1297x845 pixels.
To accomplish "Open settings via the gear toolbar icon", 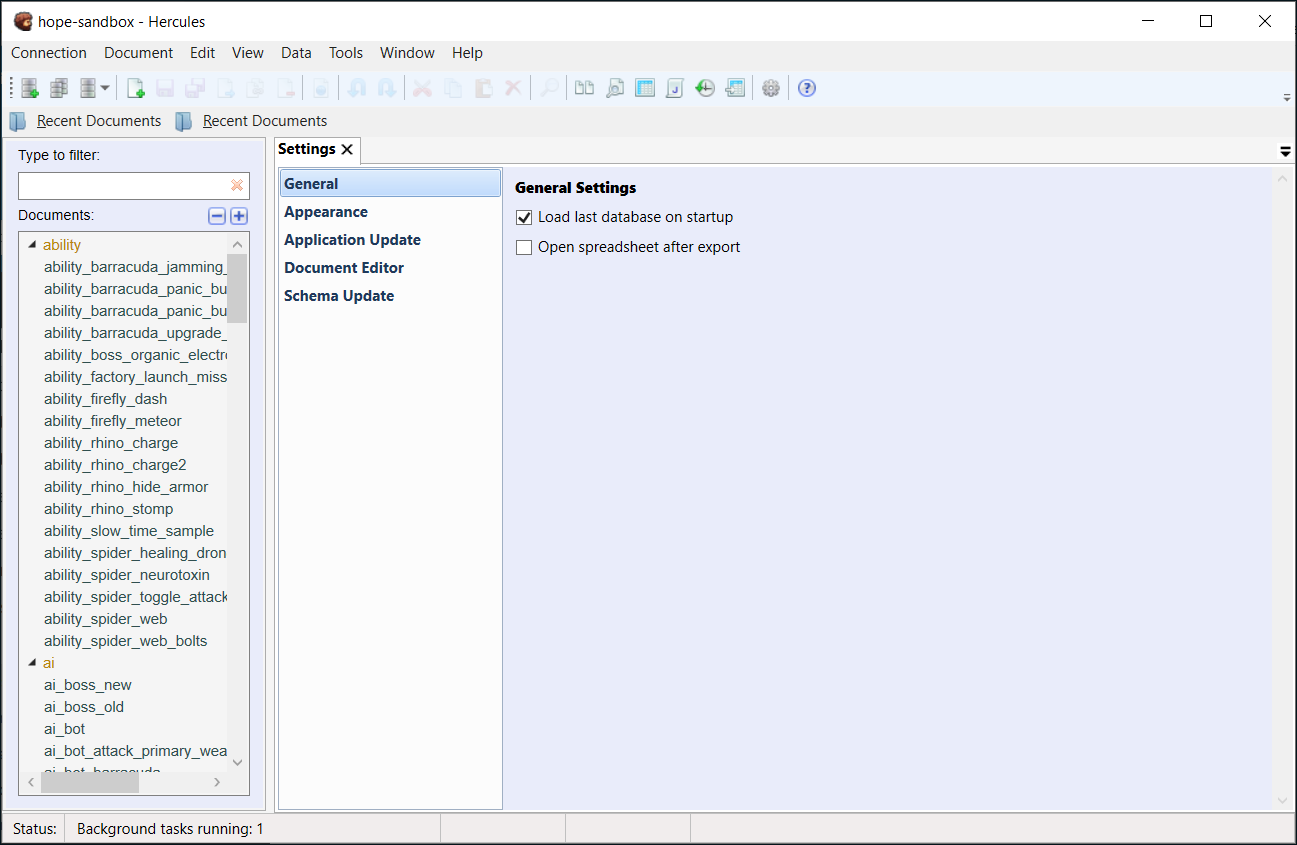I will (771, 88).
